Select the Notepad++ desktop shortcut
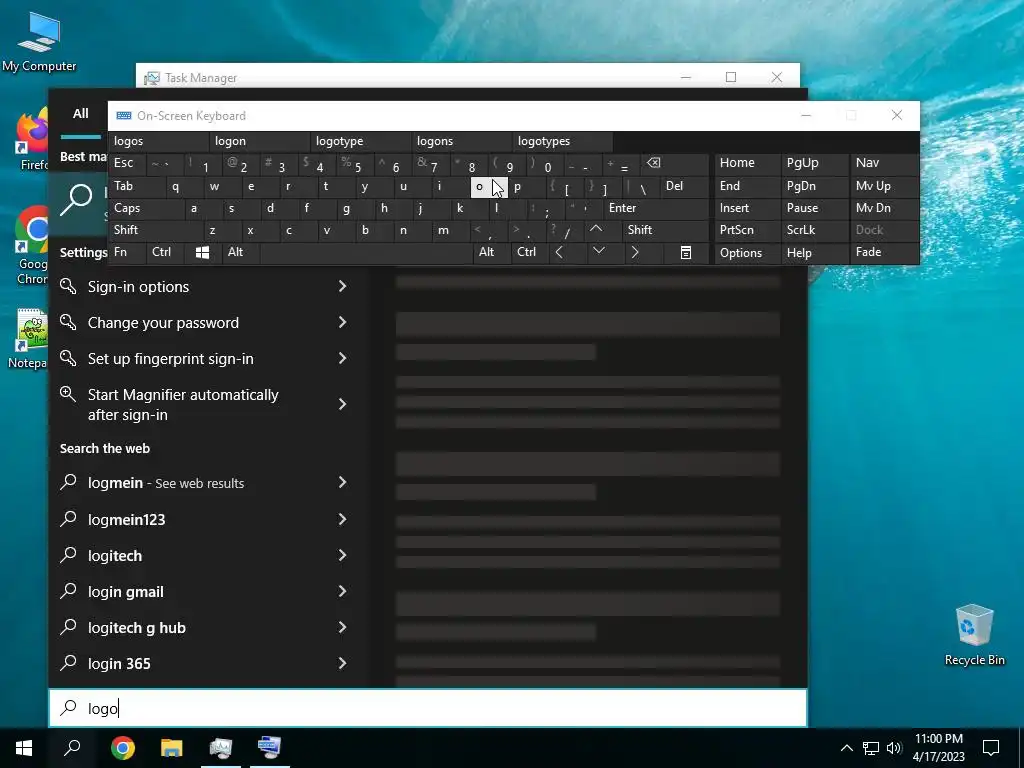This screenshot has width=1024, height=768. (29, 338)
